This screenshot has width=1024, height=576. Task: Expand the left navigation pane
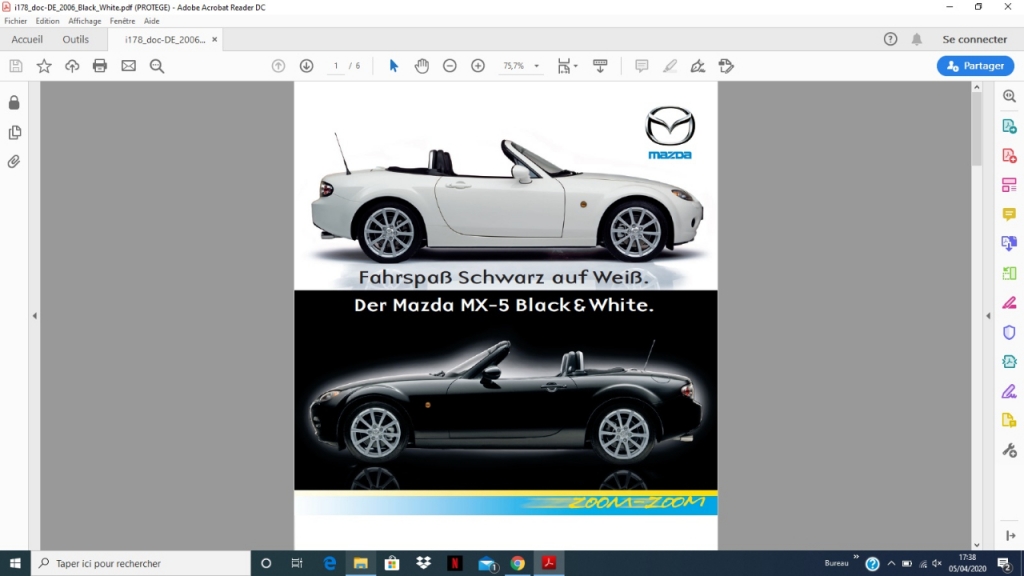[35, 316]
